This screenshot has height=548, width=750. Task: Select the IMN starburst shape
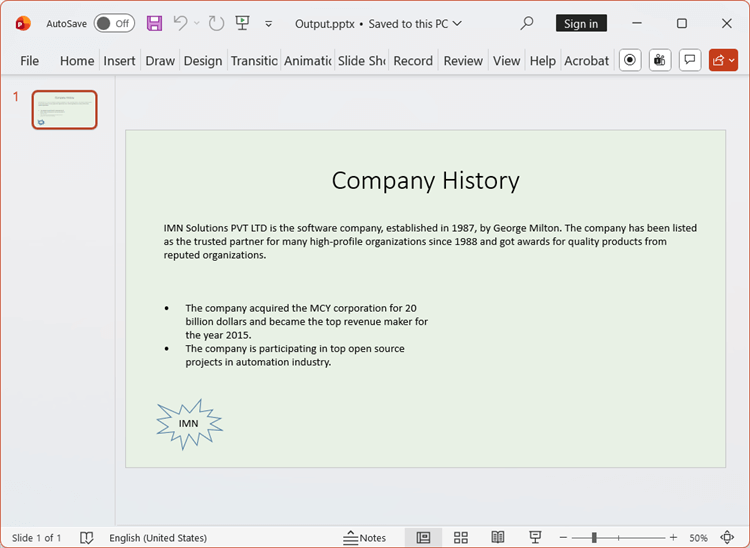pos(189,424)
